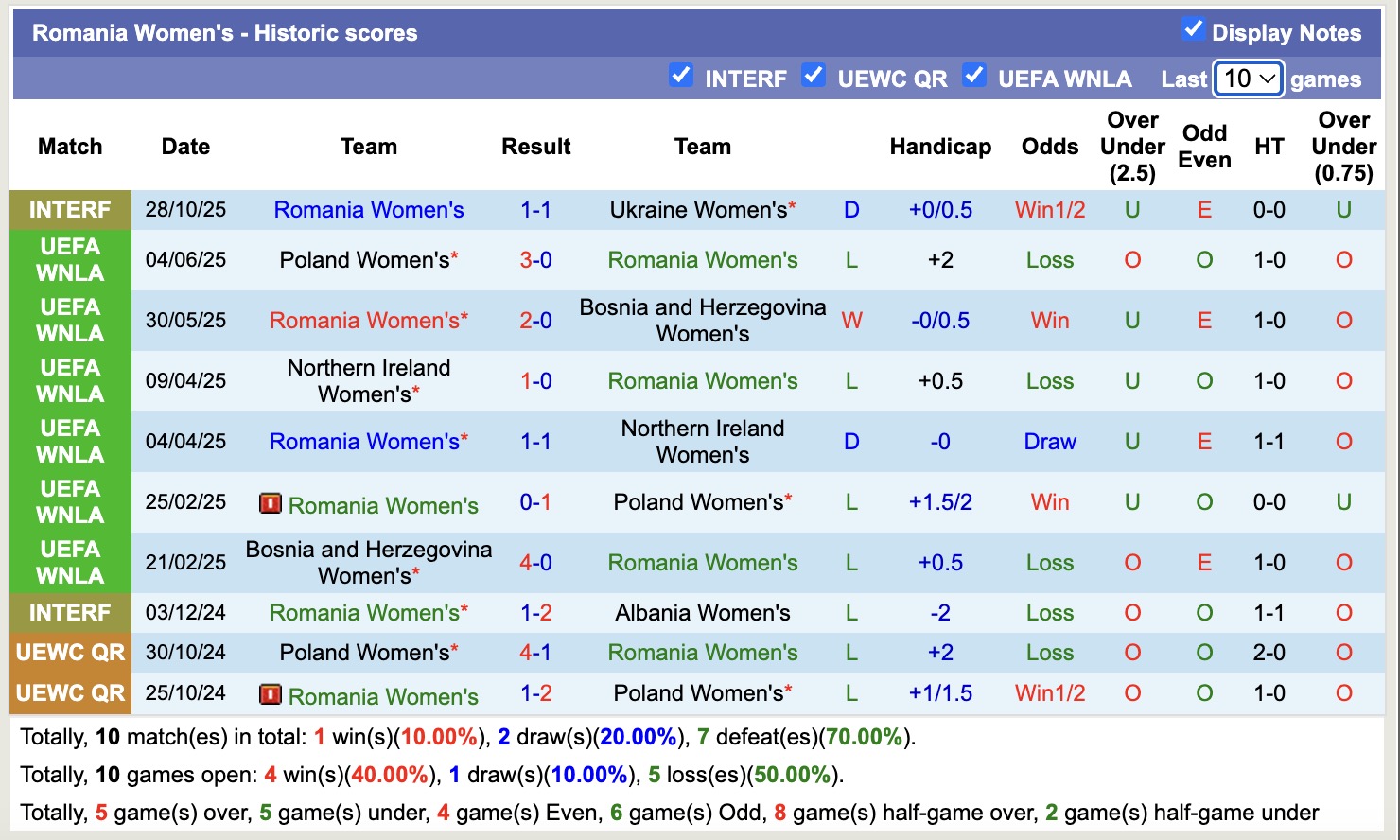The height and width of the screenshot is (840, 1400).
Task: Open Romania Women's link in the top match row
Action: pyautogui.click(x=368, y=209)
